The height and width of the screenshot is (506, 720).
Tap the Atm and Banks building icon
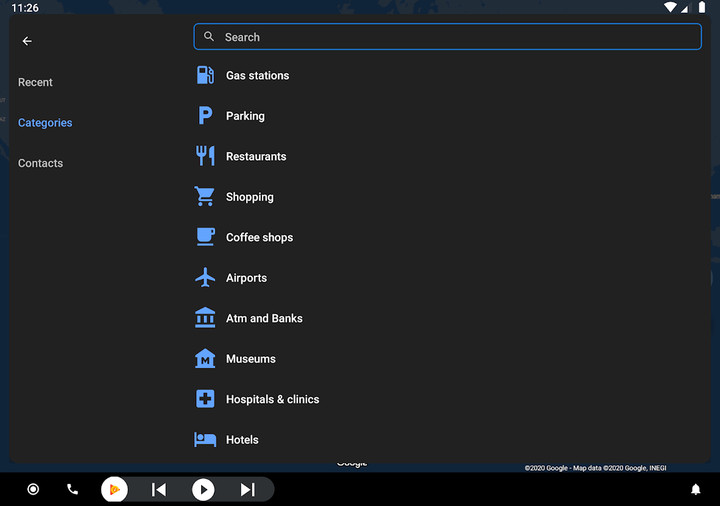[x=205, y=318]
